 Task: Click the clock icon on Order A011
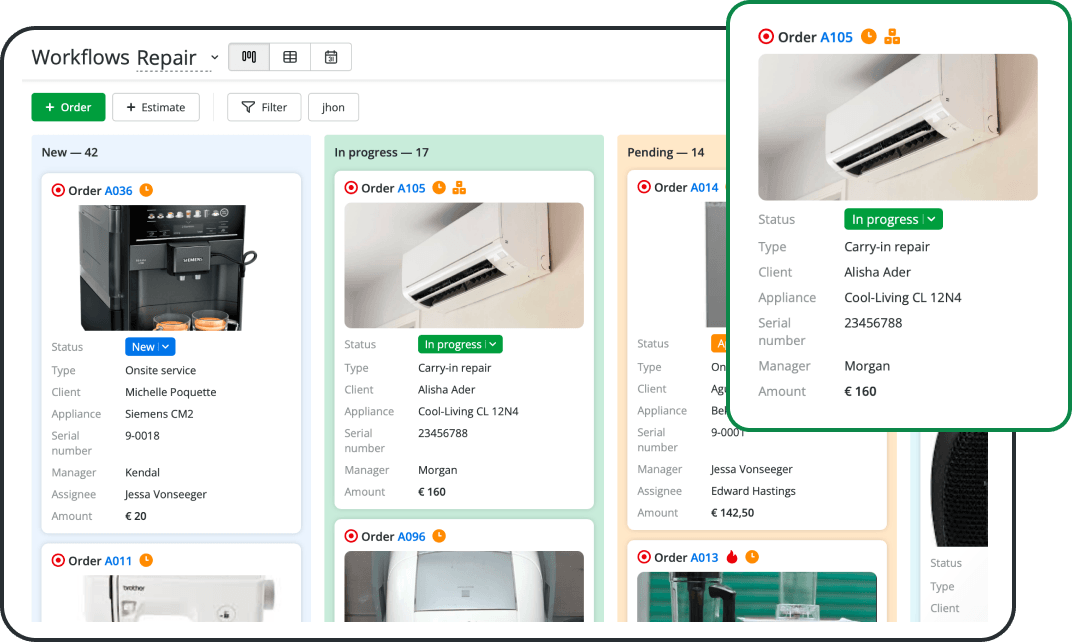tap(146, 560)
